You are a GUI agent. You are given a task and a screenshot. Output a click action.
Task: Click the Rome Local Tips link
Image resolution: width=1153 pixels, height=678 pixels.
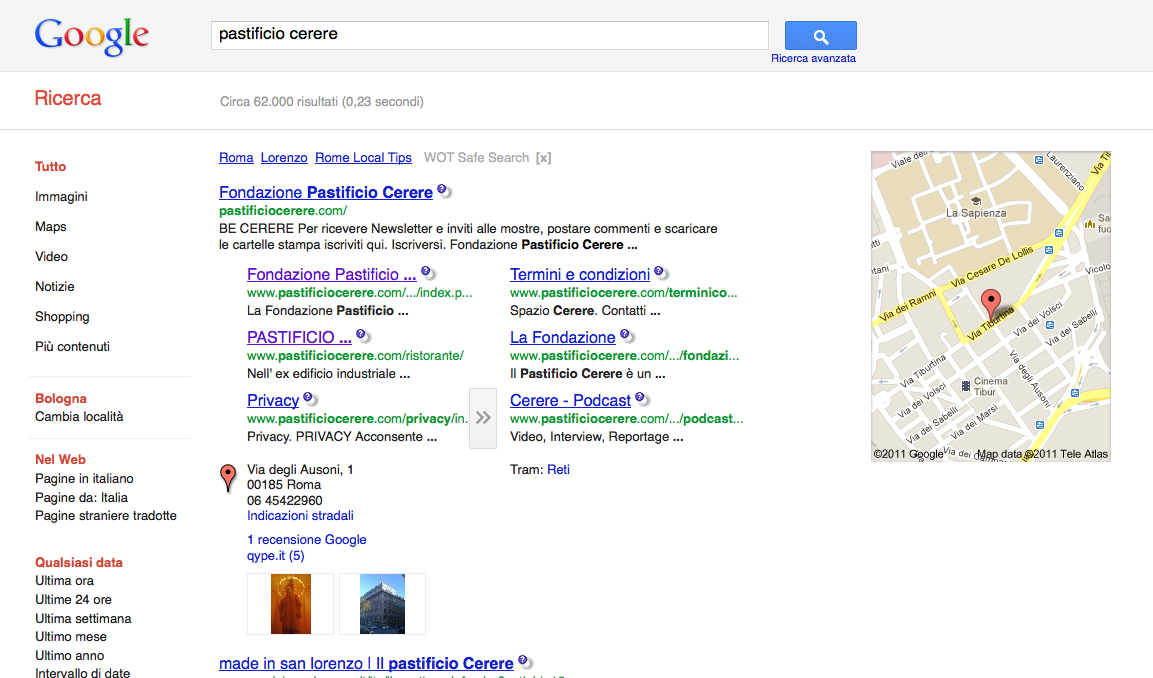(x=363, y=157)
